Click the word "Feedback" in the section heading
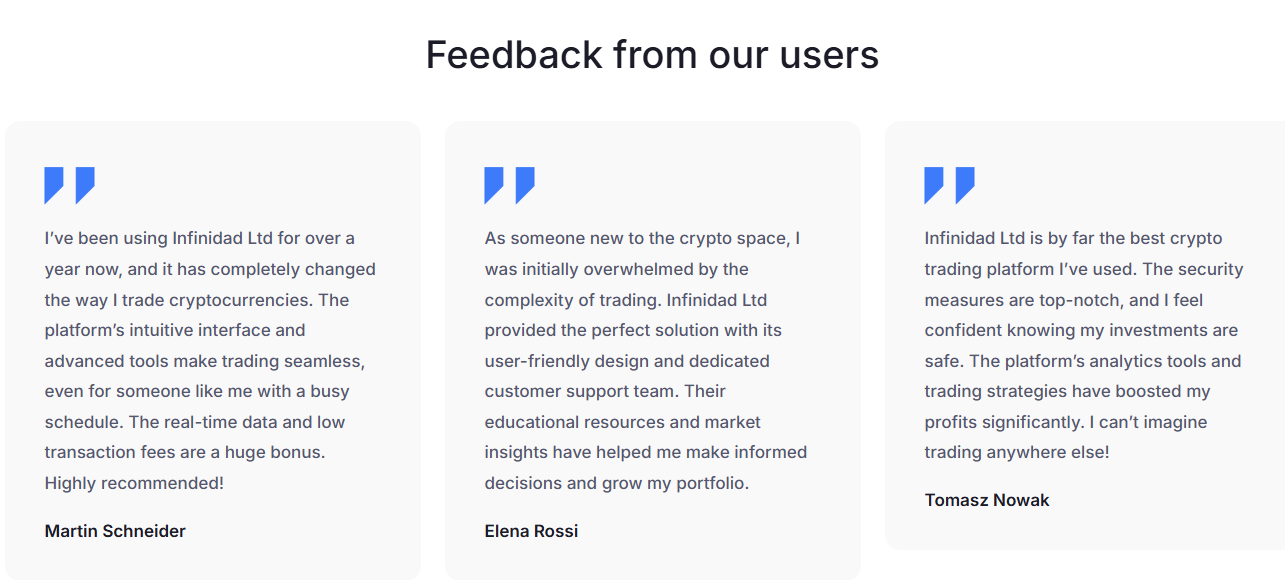The image size is (1285, 580). click(x=514, y=54)
